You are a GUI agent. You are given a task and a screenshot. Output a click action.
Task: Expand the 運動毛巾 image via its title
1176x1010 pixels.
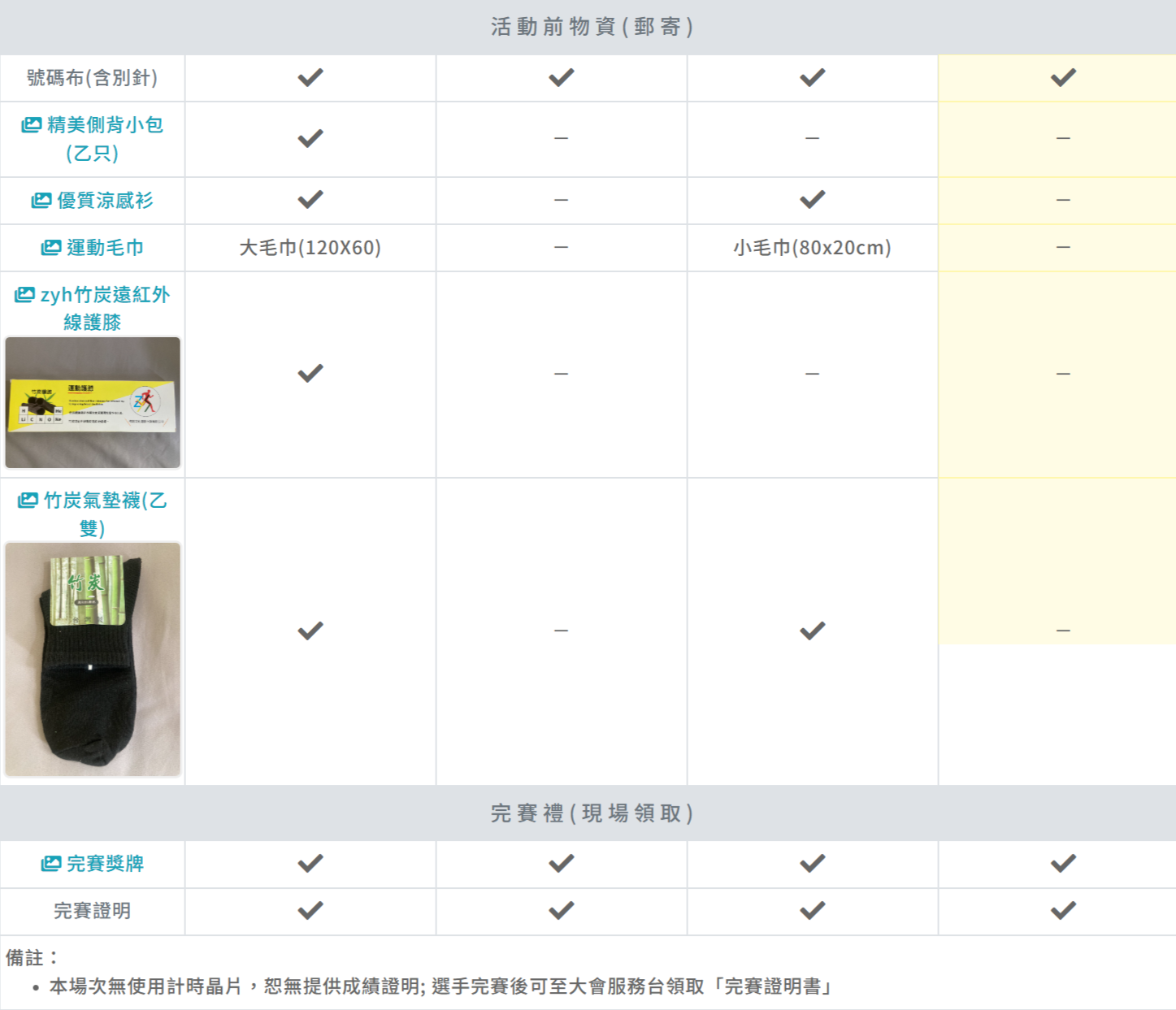point(105,248)
